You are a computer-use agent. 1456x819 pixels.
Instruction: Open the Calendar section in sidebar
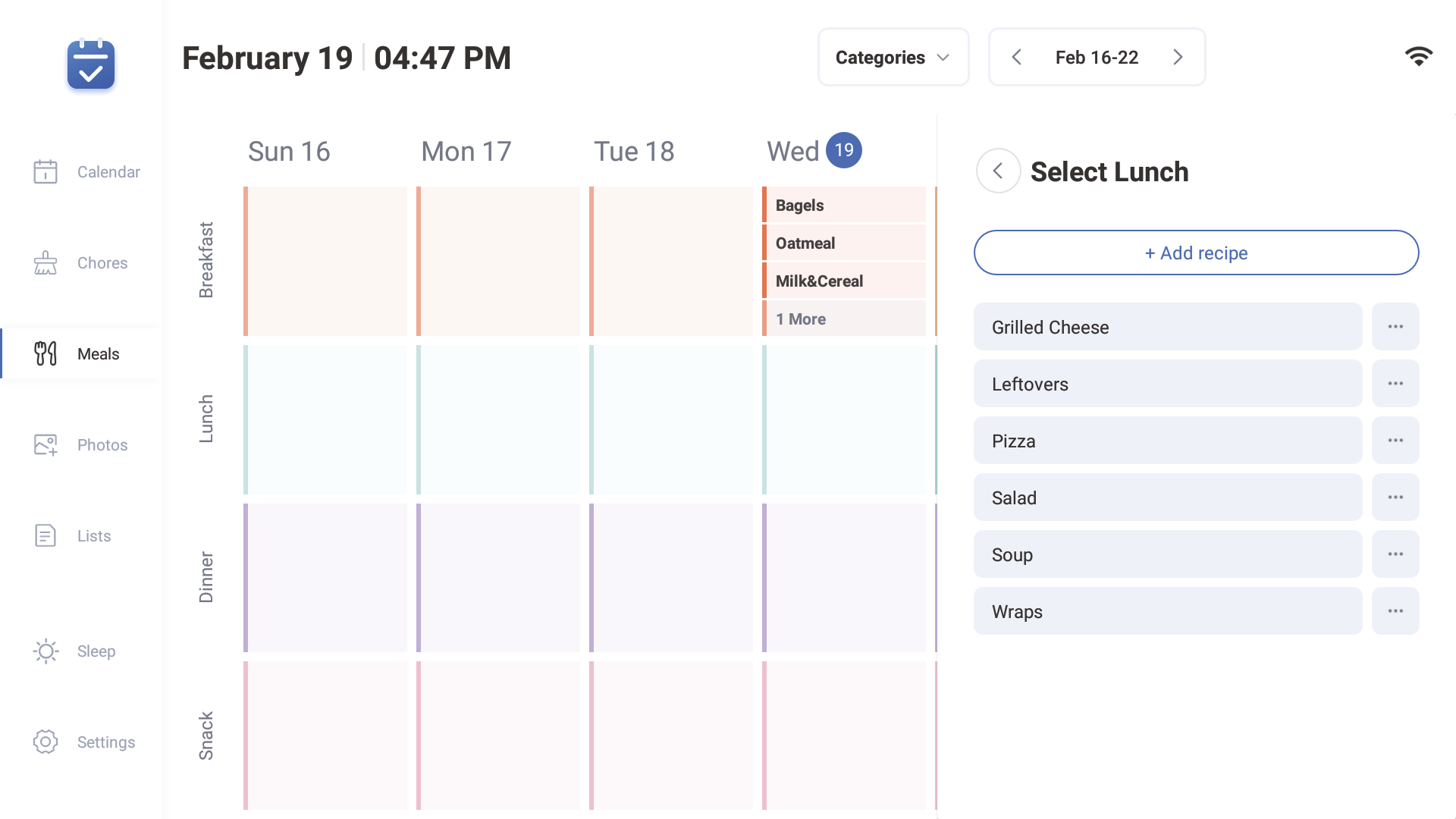click(86, 171)
